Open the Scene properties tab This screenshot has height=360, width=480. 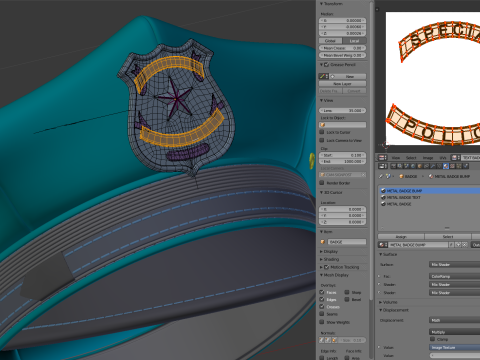406,166
